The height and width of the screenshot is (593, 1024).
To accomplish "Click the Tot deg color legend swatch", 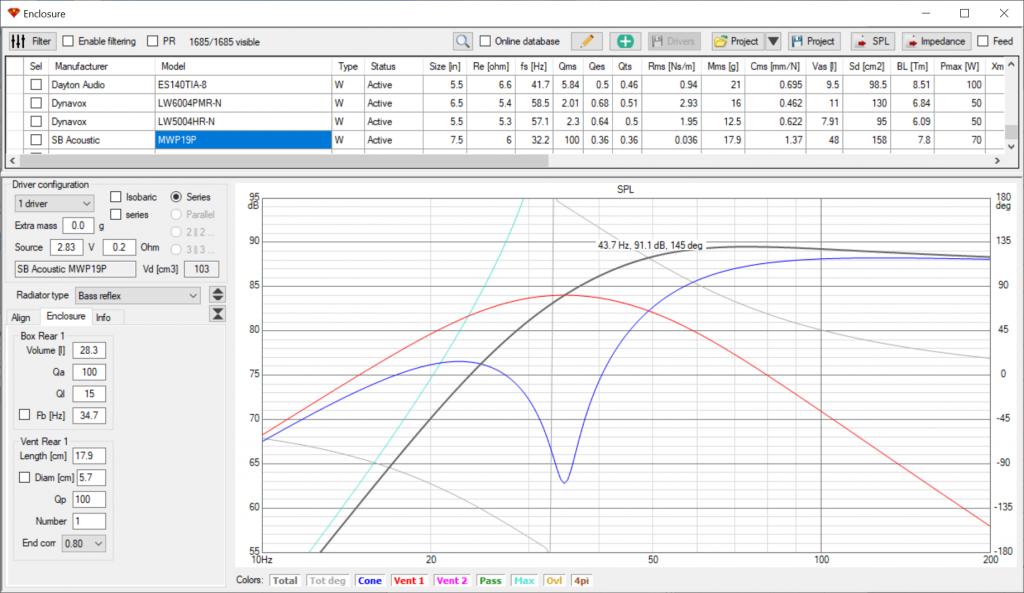I will click(x=327, y=581).
